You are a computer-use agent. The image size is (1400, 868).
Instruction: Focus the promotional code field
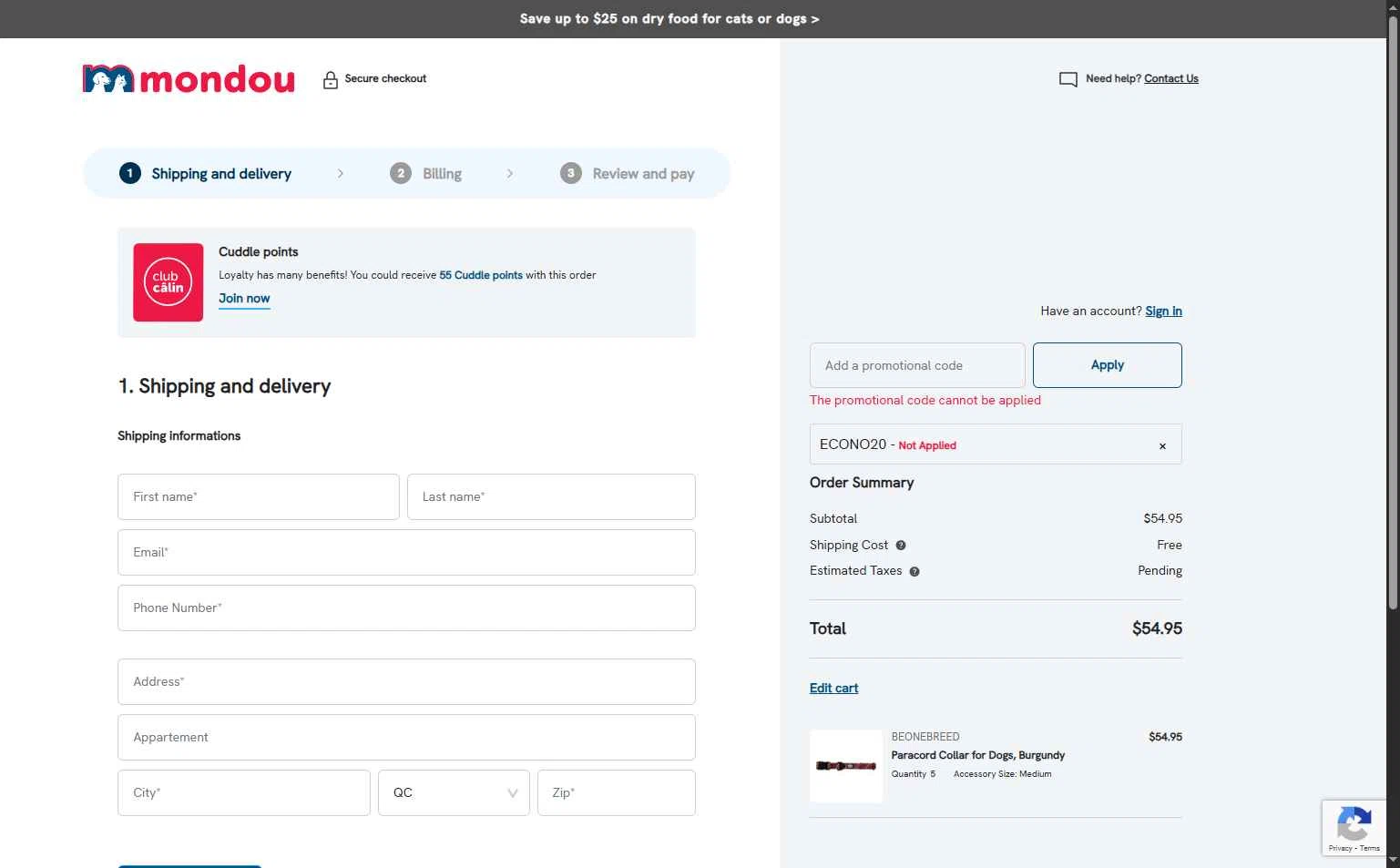[917, 365]
